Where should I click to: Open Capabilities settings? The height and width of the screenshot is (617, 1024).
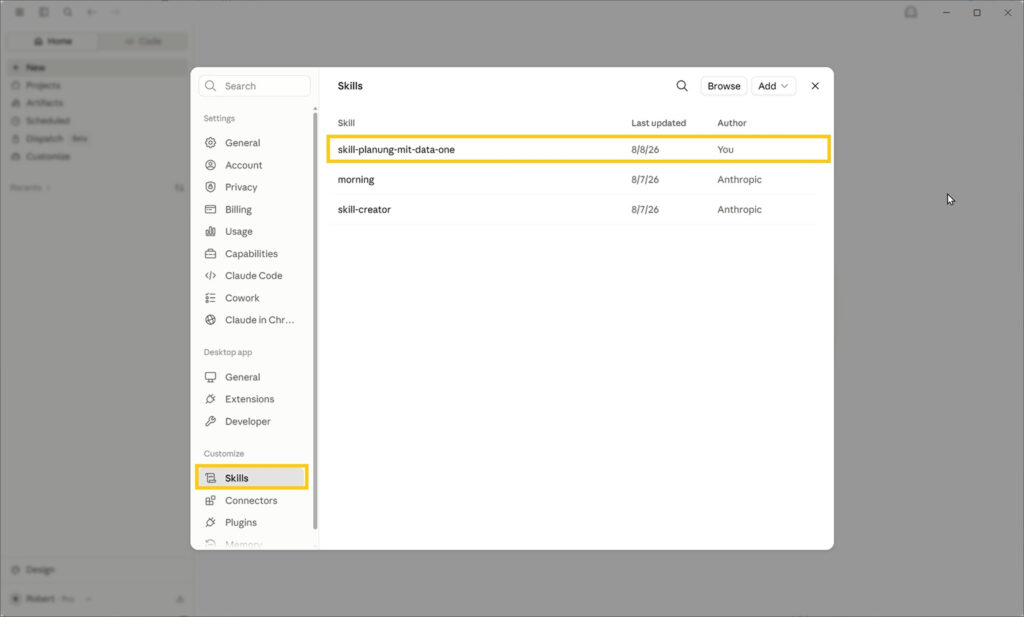pyautogui.click(x=251, y=253)
